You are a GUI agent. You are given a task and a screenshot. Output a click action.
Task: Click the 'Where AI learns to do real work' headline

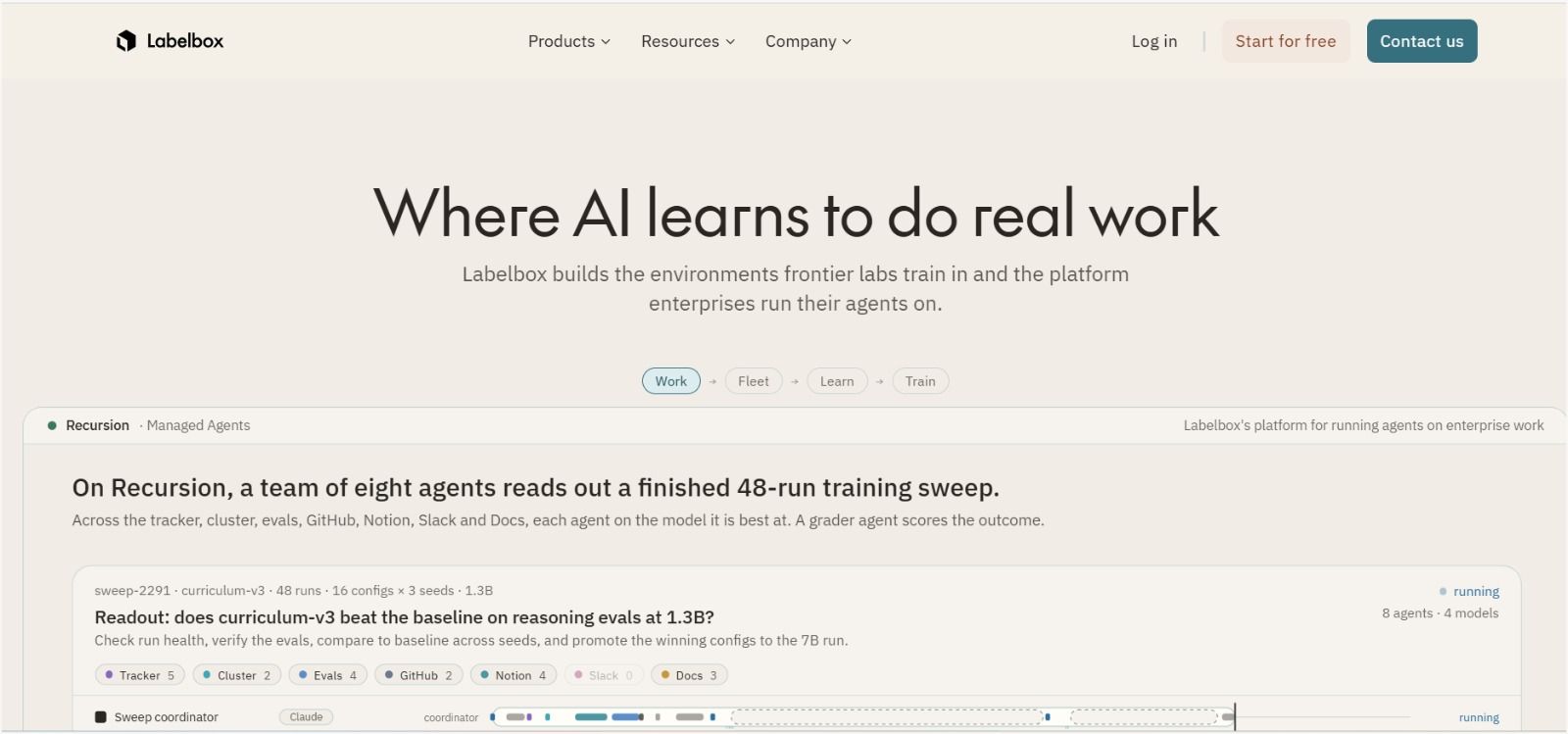[x=796, y=214]
